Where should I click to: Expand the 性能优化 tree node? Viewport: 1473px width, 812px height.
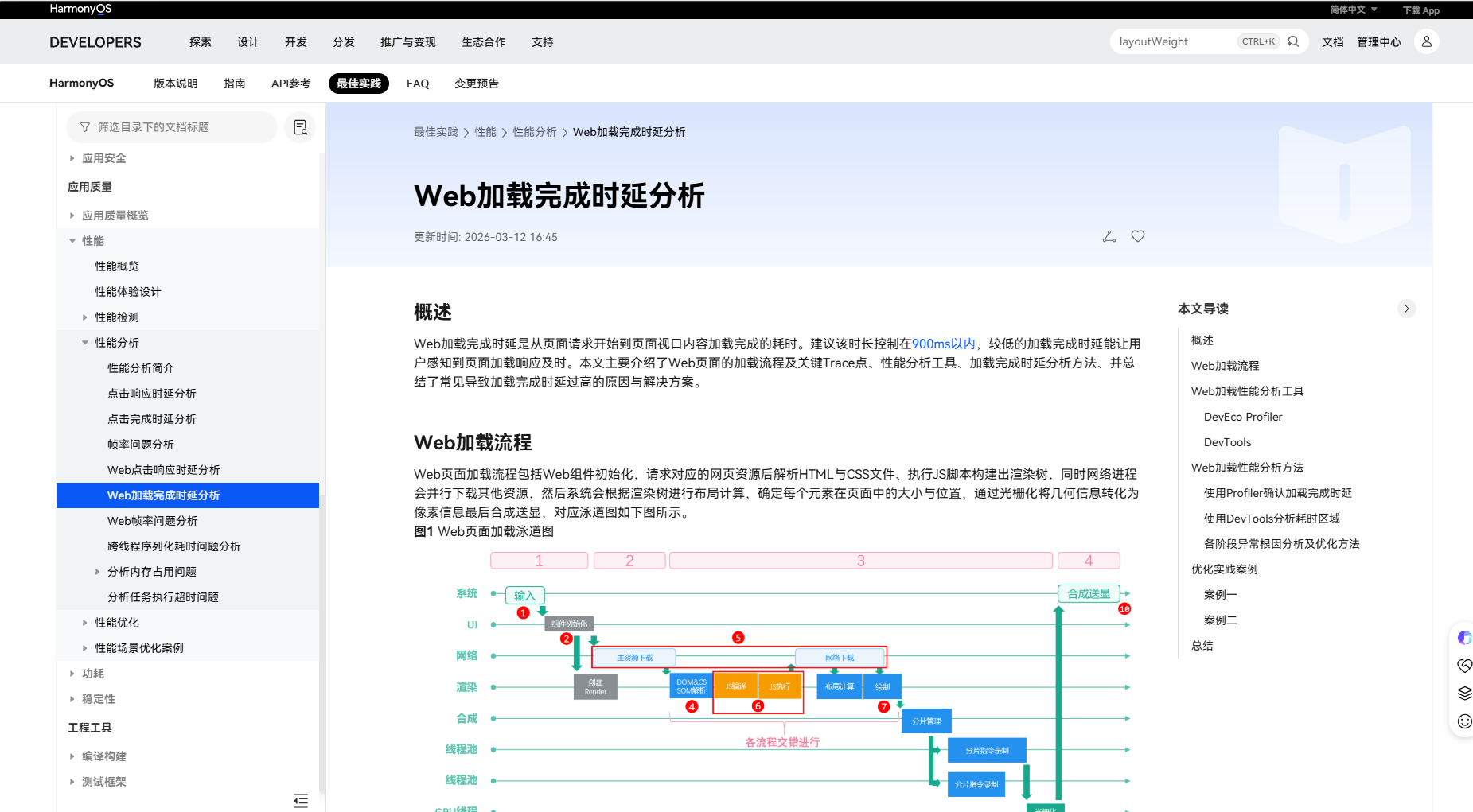point(85,623)
